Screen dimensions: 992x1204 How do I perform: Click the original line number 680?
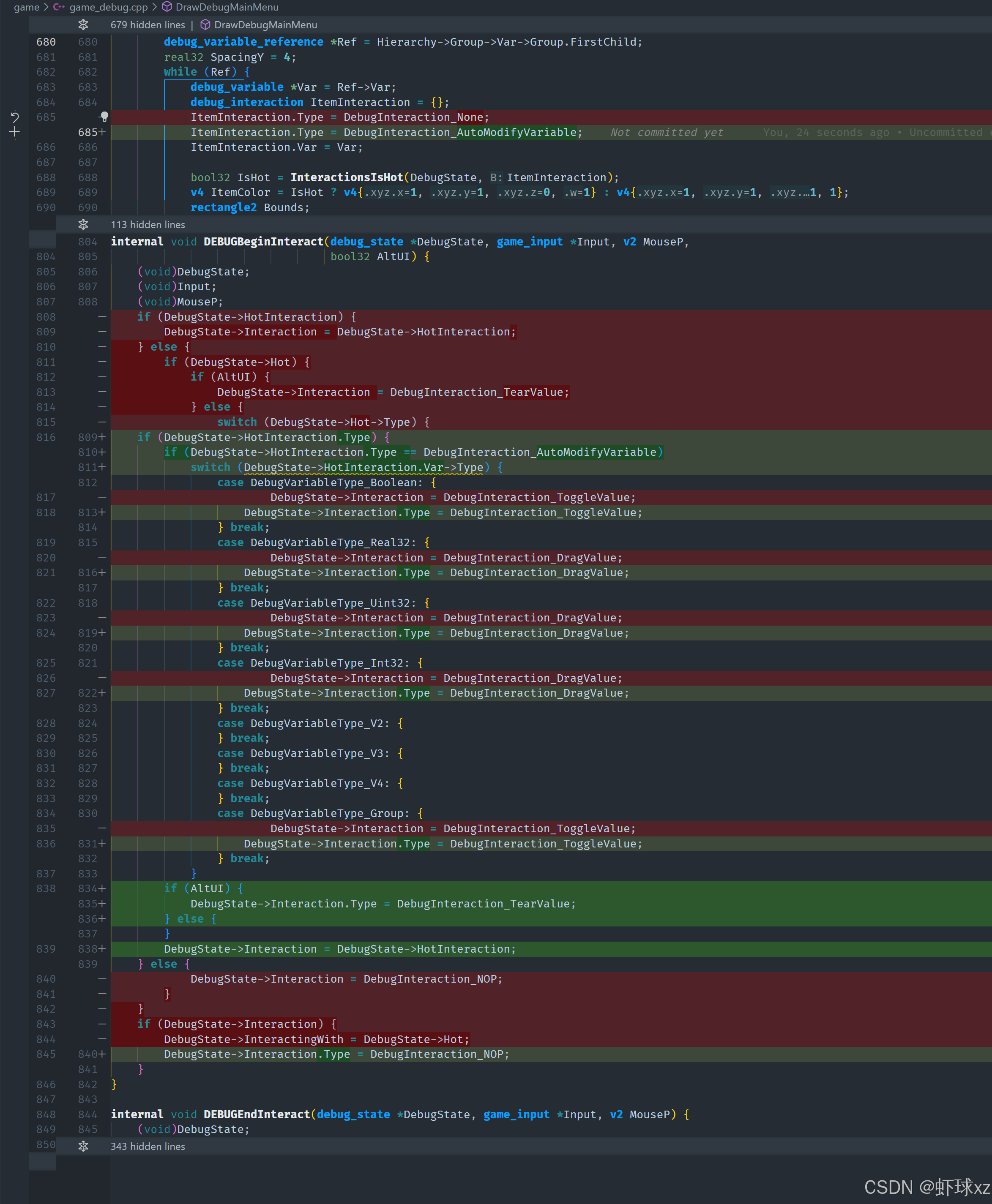(46, 42)
